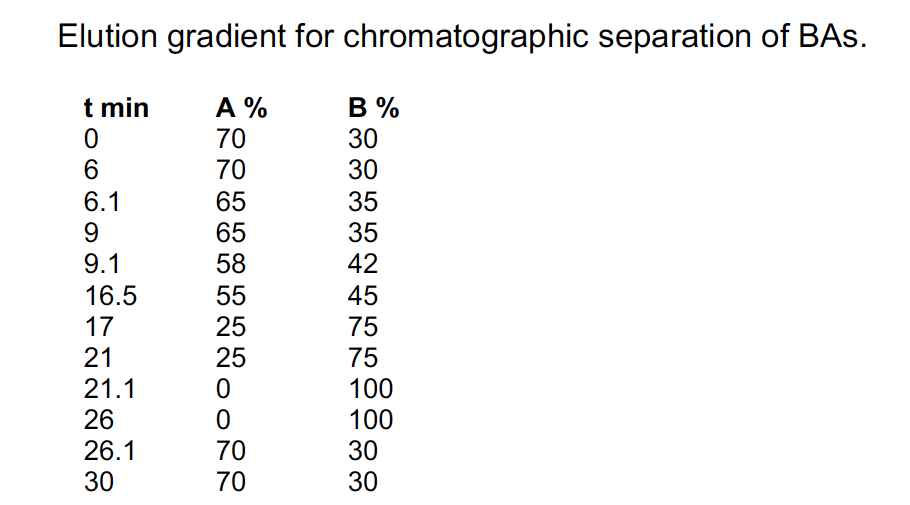Select the "A %" column header
Image resolution: width=910 pixels, height=505 pixels.
coord(241,108)
